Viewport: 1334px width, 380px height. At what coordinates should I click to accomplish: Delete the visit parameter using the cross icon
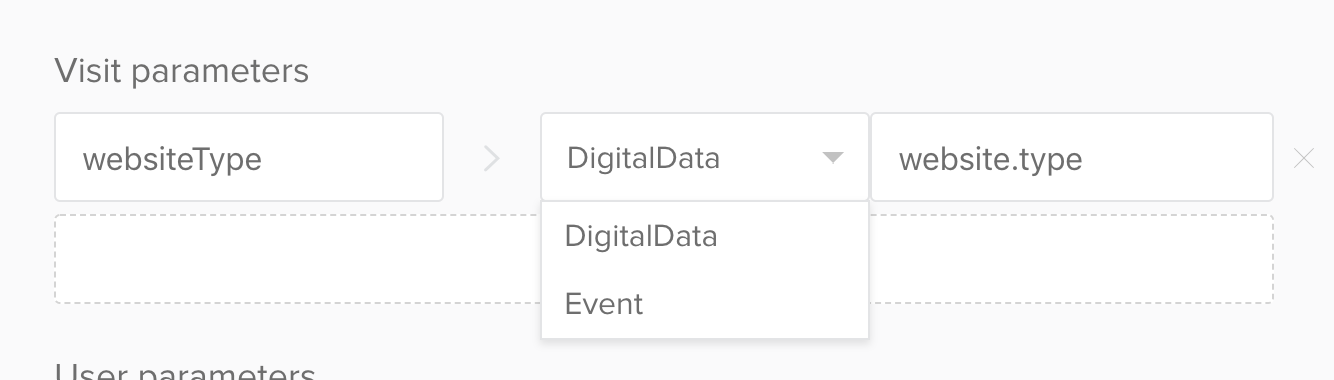pos(1303,158)
